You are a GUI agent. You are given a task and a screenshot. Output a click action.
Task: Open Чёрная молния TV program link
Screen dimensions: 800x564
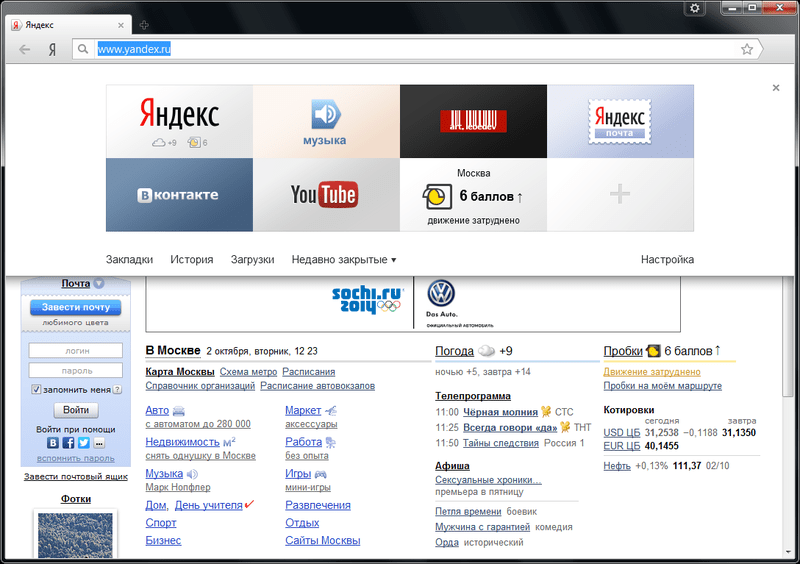click(x=500, y=412)
